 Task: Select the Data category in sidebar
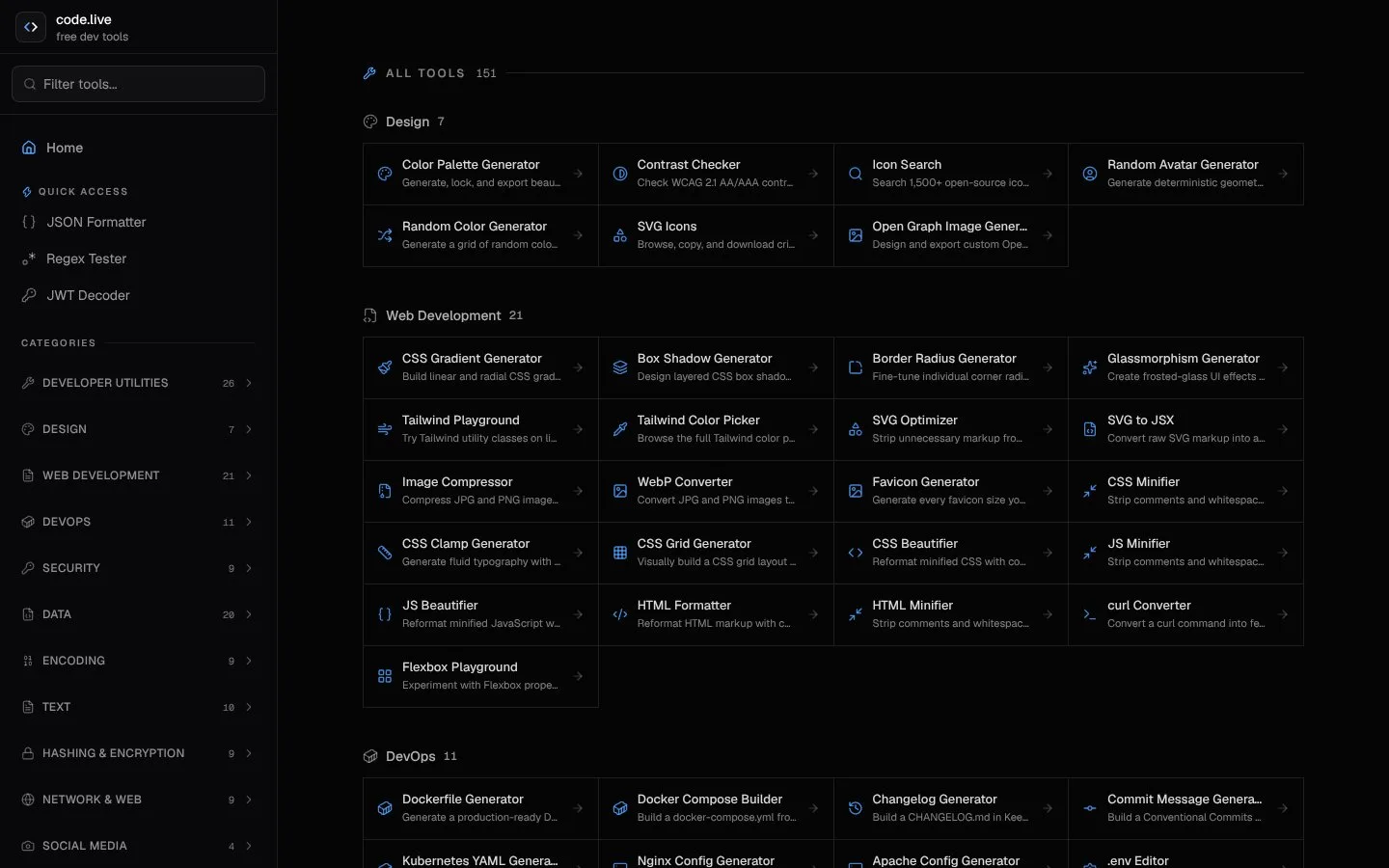(x=138, y=614)
